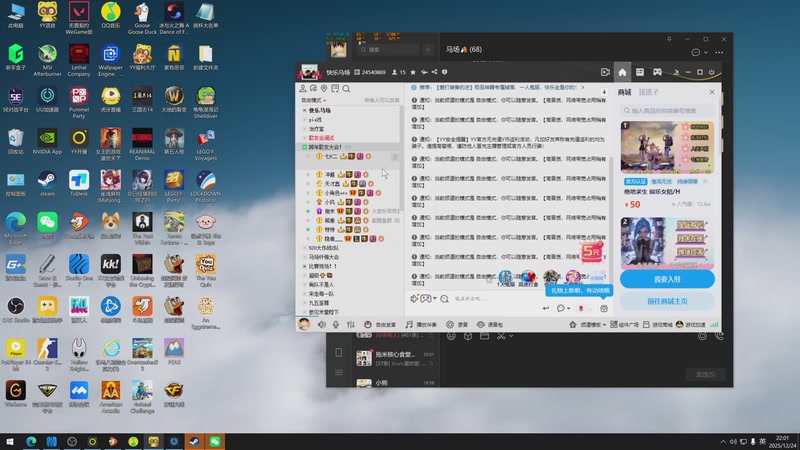The height and width of the screenshot is (450, 800).
Task: Click the chat message area scrollbar
Action: coord(611,219)
